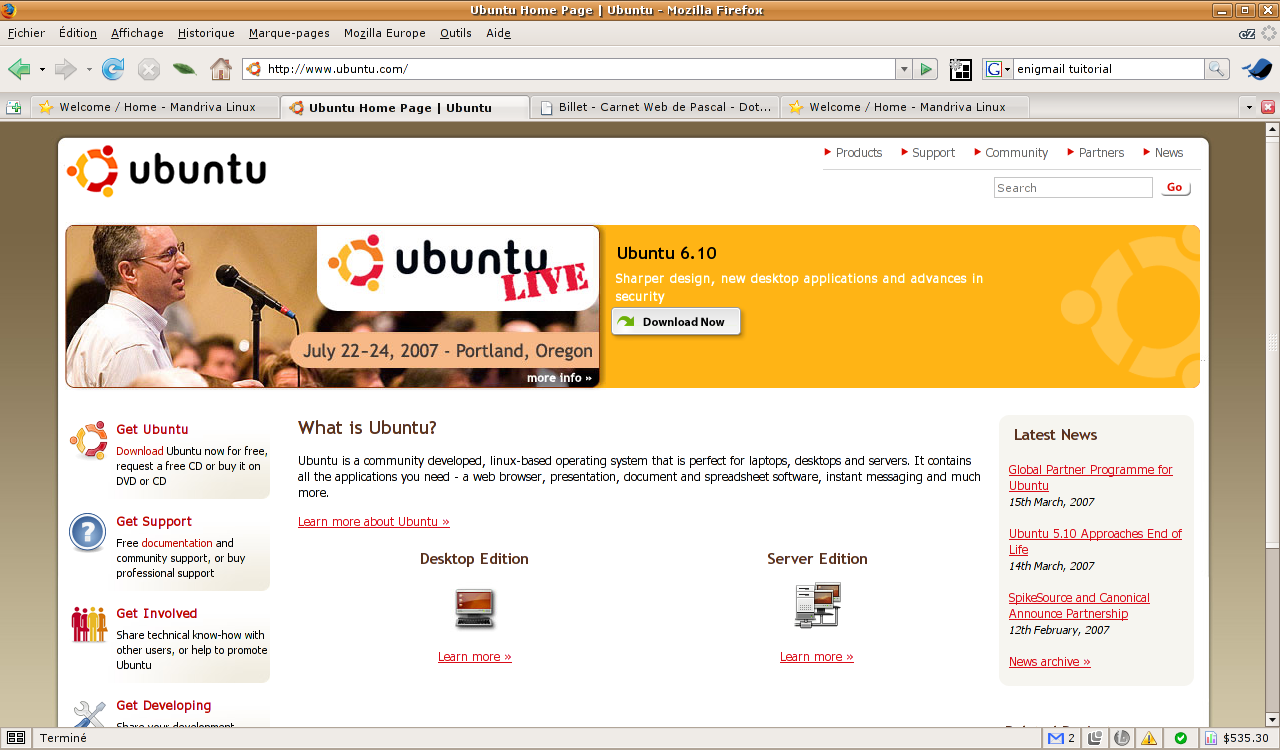Click the browser search box with enigmail tuitorial

coord(1108,69)
